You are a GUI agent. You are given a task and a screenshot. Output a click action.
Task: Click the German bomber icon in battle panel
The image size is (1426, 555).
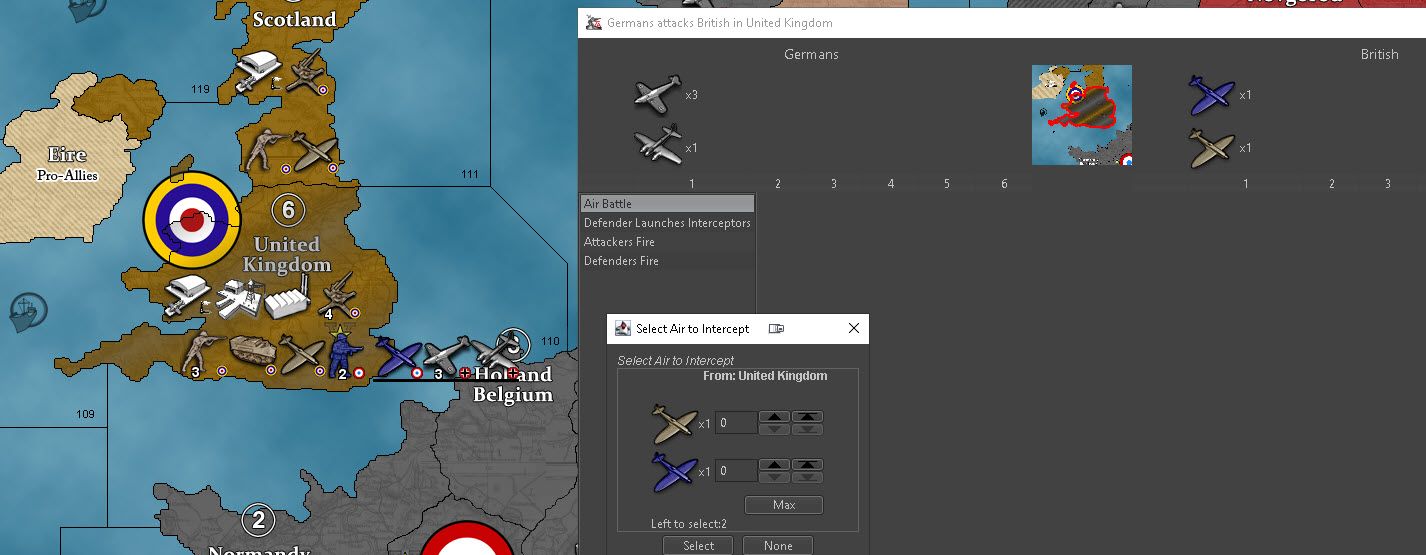pos(658,146)
